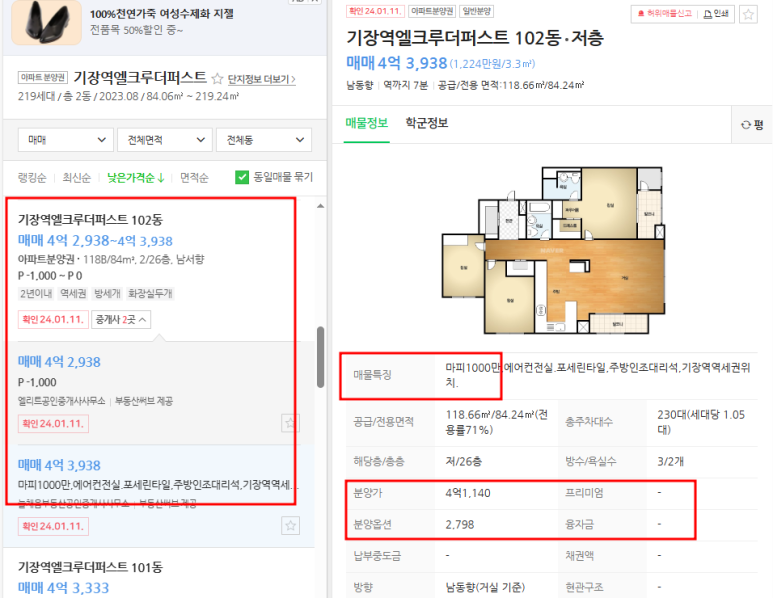Screen dimensions: 773x598
Task: Open the 전체면적 area dropdown
Action: coord(165,140)
